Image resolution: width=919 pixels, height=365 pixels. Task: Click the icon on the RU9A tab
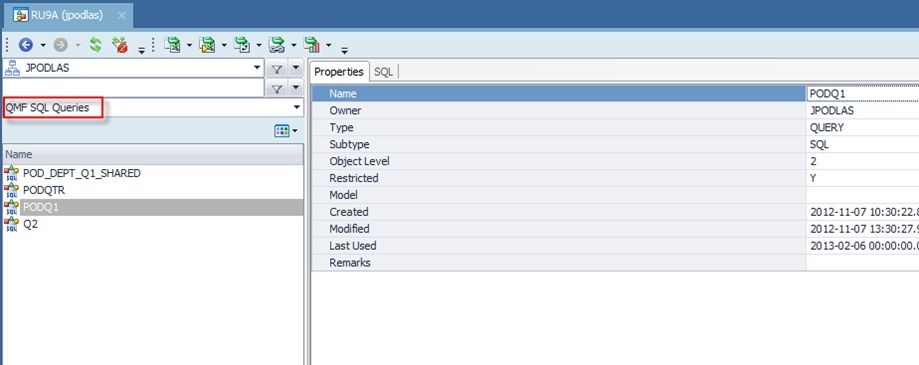click(x=21, y=15)
